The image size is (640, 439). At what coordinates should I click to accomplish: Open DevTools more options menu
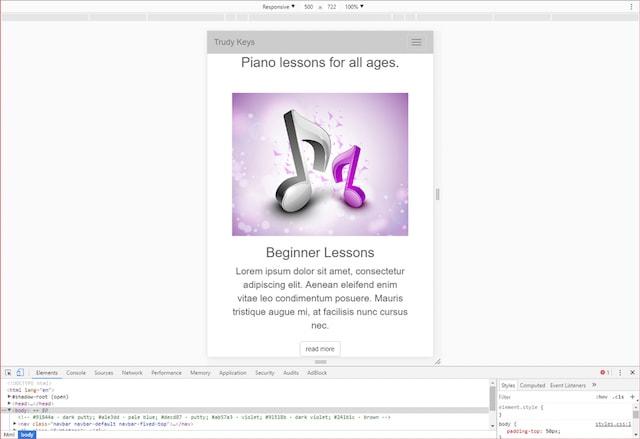[620, 372]
